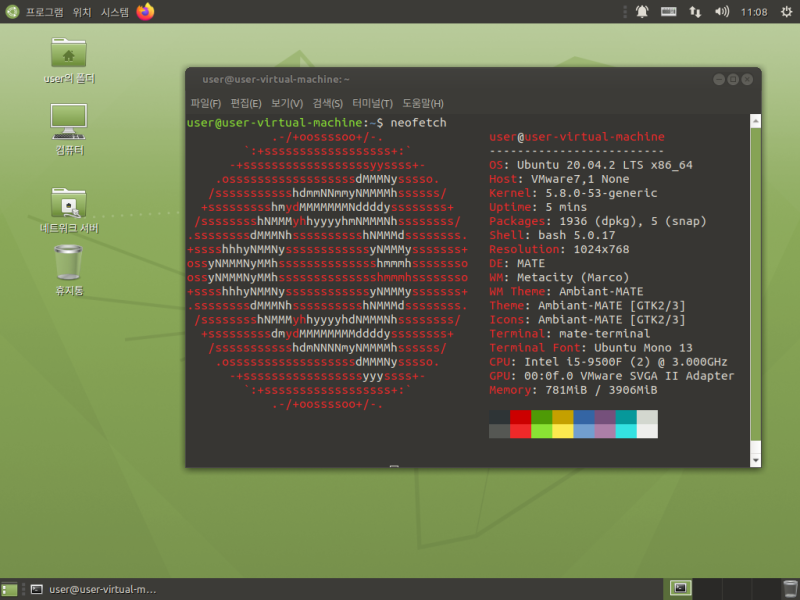The image size is (800, 600).
Task: Open the 시스템 (System) menu
Action: (115, 12)
